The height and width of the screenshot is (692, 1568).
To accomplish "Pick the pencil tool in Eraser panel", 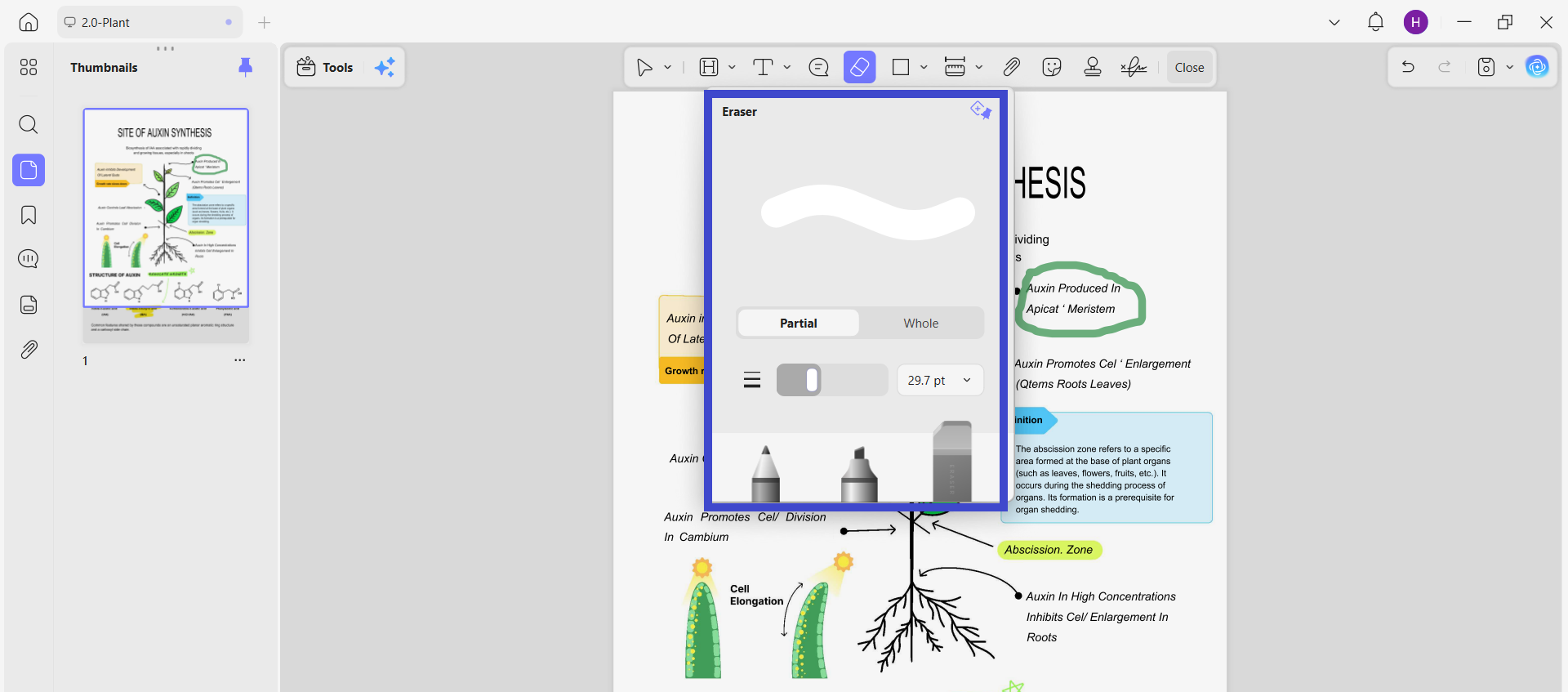I will coord(765,473).
